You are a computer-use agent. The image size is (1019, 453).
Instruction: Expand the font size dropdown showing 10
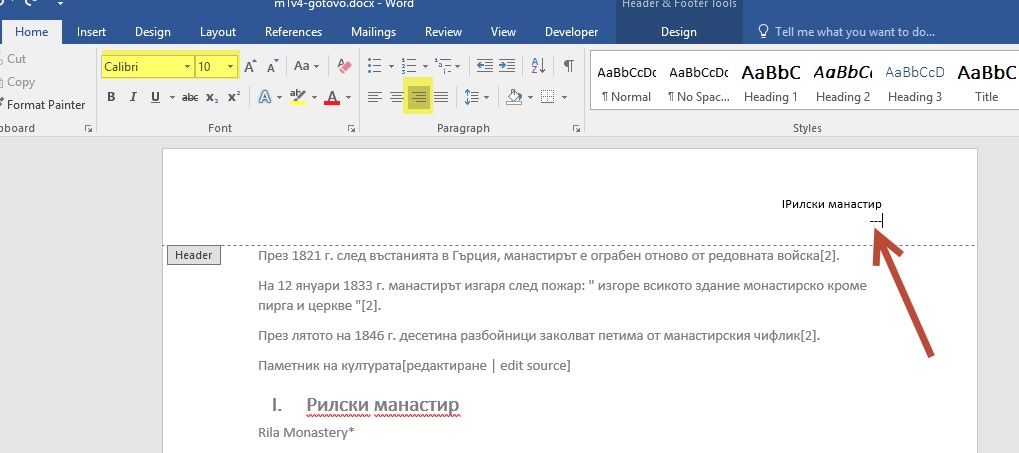pyautogui.click(x=231, y=67)
